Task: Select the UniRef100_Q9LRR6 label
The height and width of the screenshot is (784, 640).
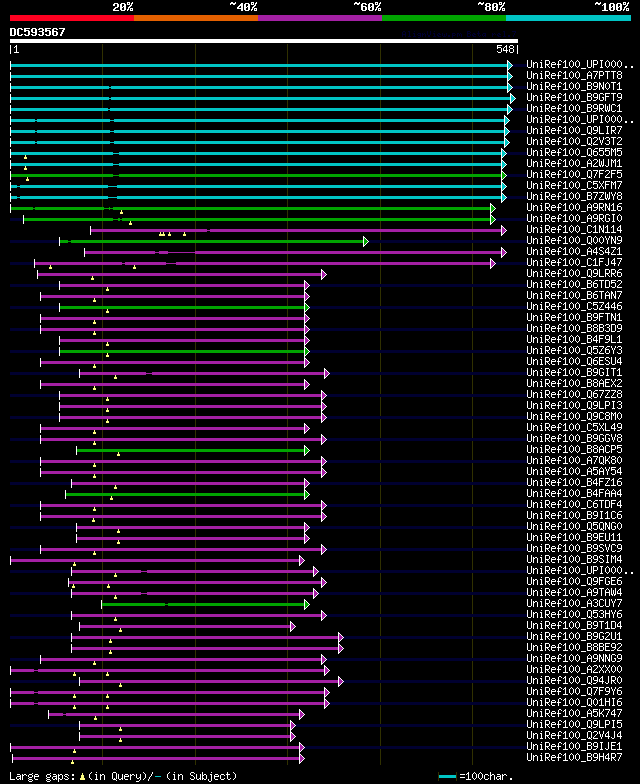Action: click(x=574, y=274)
